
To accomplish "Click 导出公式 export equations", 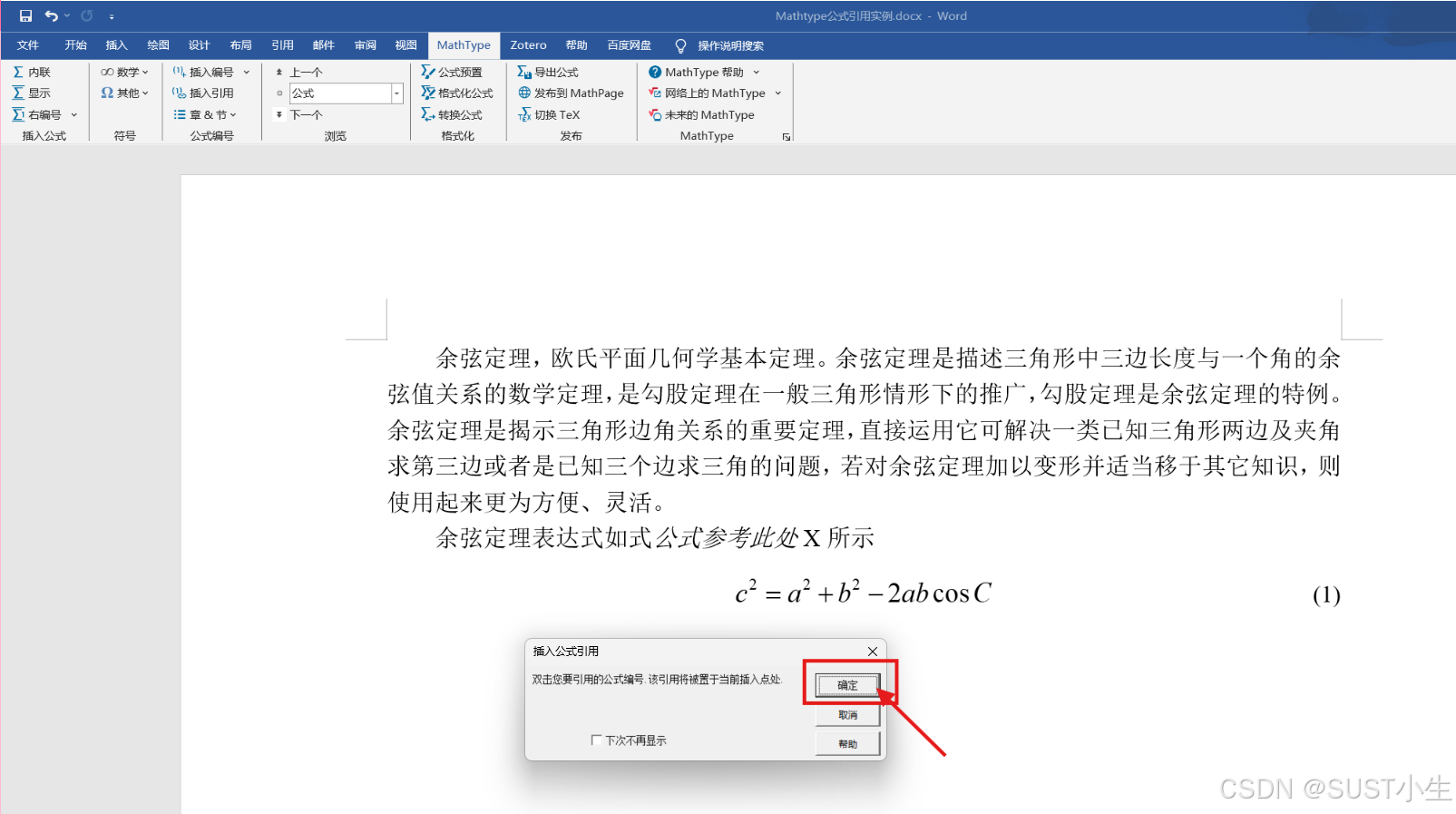I will [x=548, y=72].
